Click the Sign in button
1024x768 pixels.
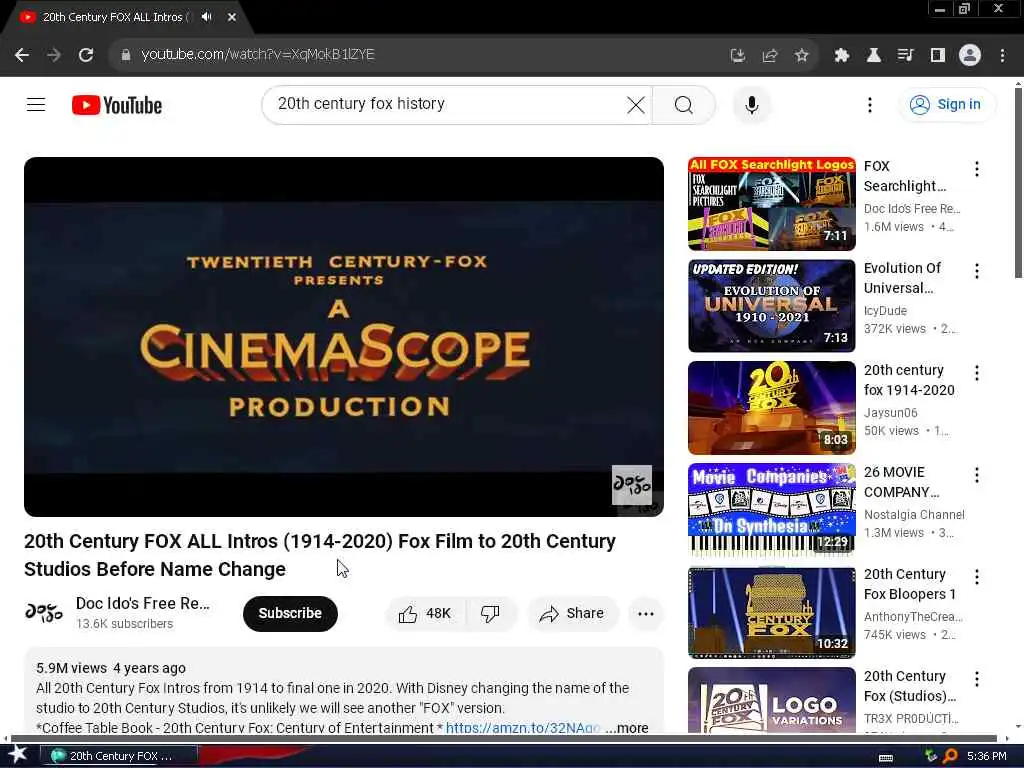pyautogui.click(x=946, y=104)
